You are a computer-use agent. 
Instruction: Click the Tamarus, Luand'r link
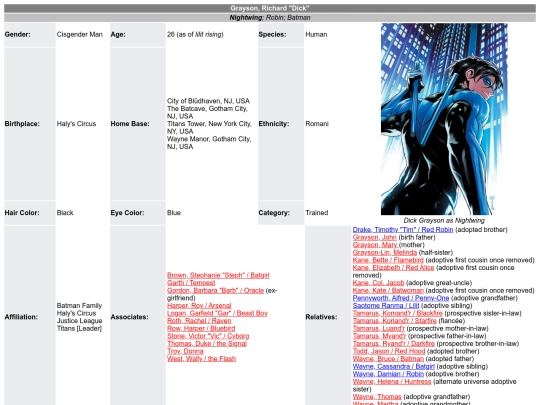tap(378, 328)
